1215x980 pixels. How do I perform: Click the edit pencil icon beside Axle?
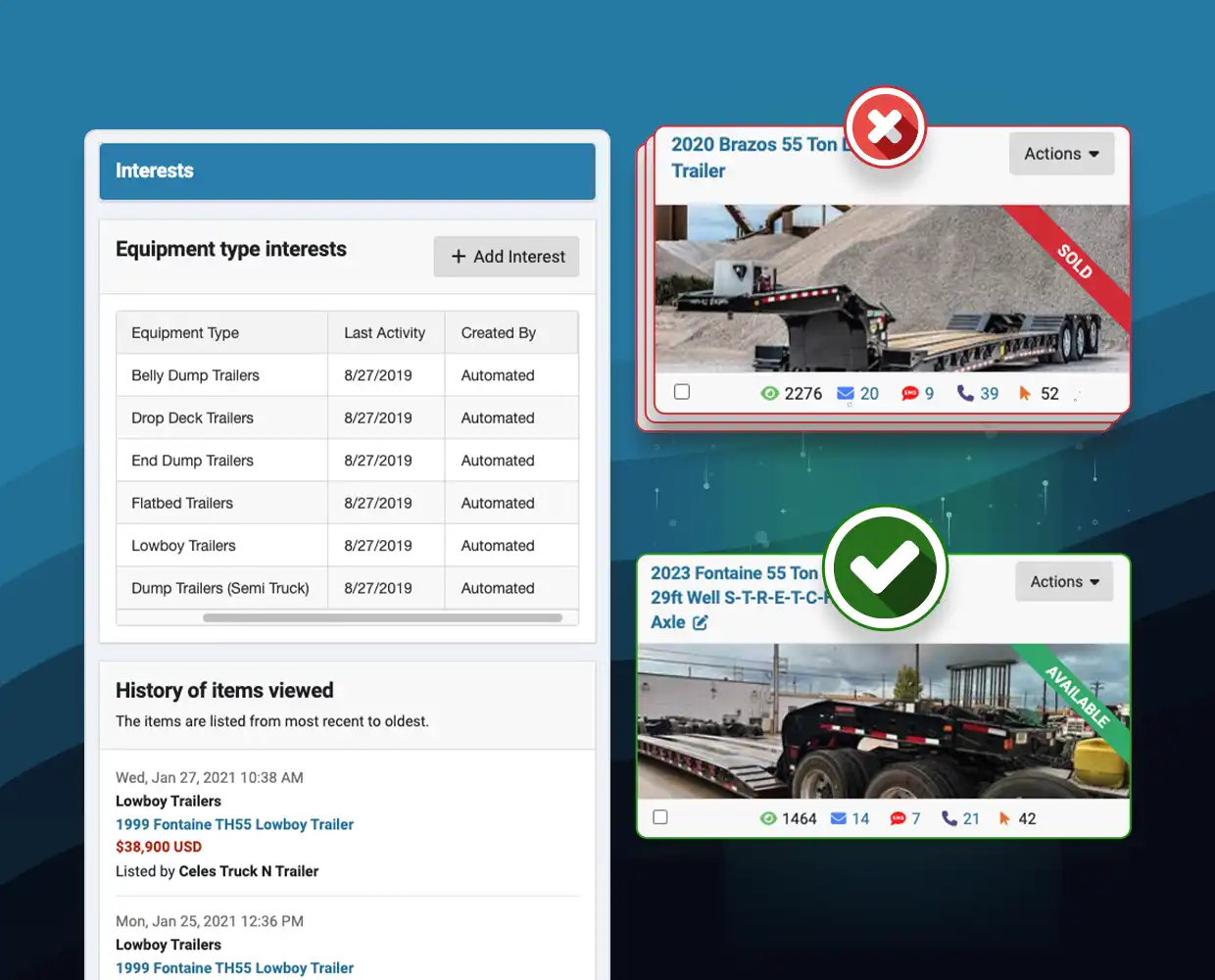pyautogui.click(x=700, y=623)
